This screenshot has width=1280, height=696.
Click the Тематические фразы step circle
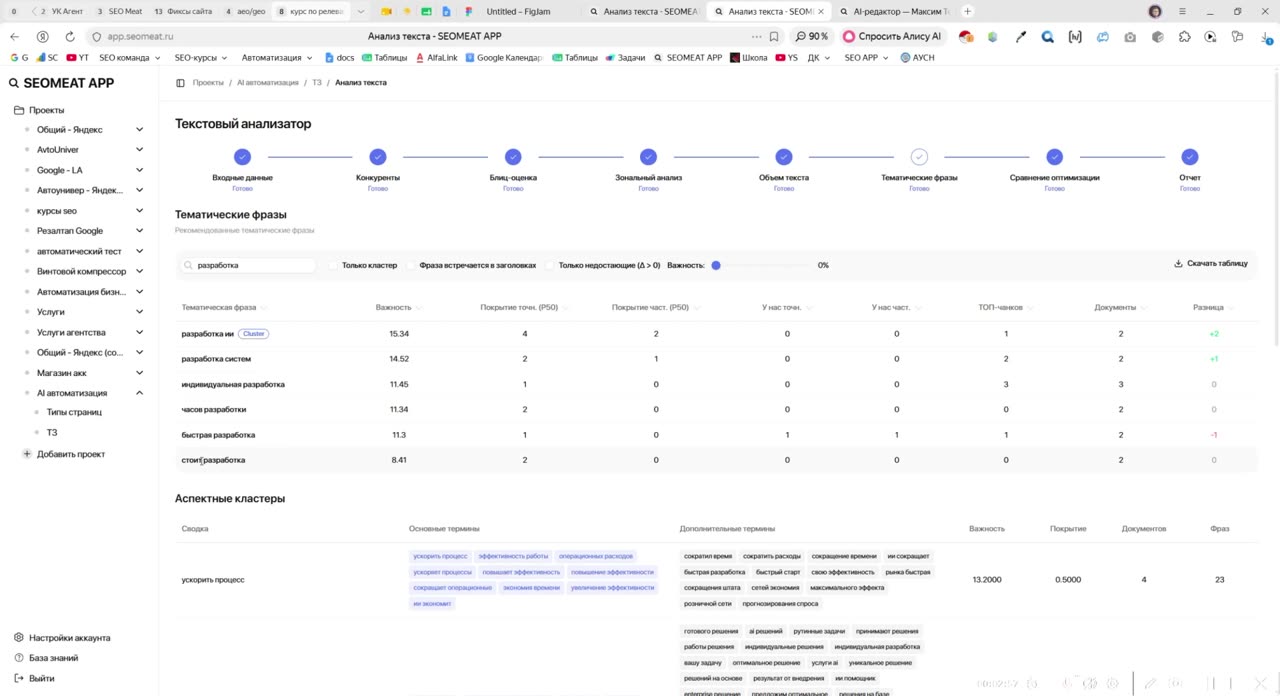pyautogui.click(x=919, y=157)
